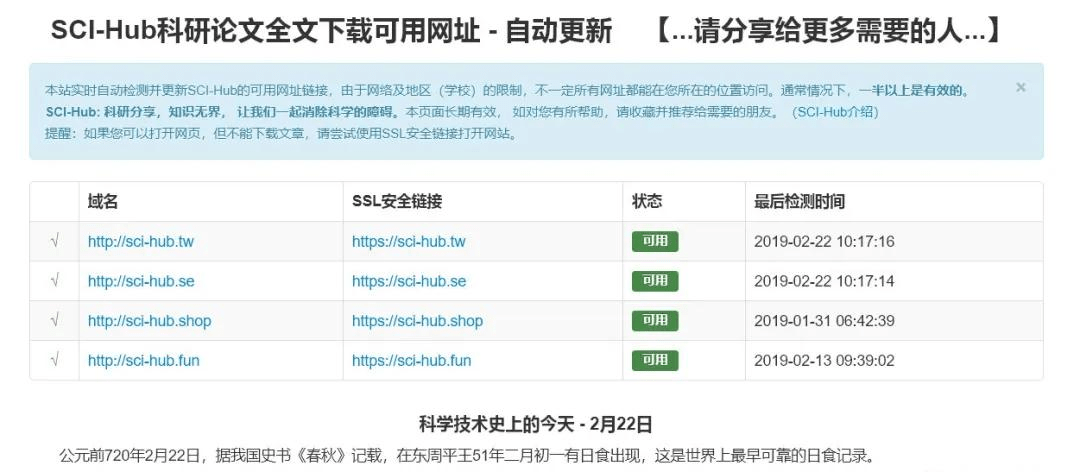Open SSL link https://sci-hub.se
Viewport: 1080px width, 472px height.
click(409, 282)
